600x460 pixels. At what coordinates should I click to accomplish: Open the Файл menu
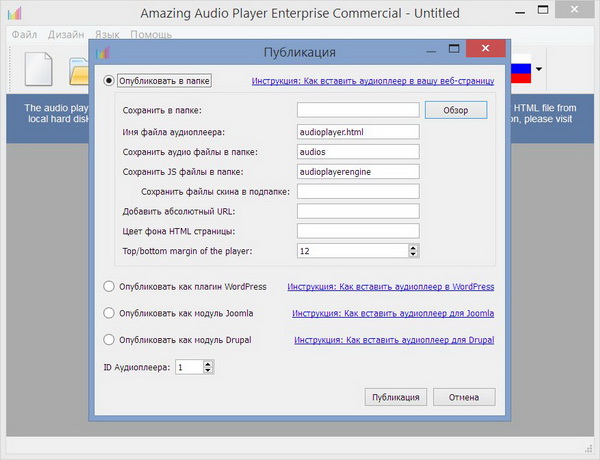click(24, 34)
